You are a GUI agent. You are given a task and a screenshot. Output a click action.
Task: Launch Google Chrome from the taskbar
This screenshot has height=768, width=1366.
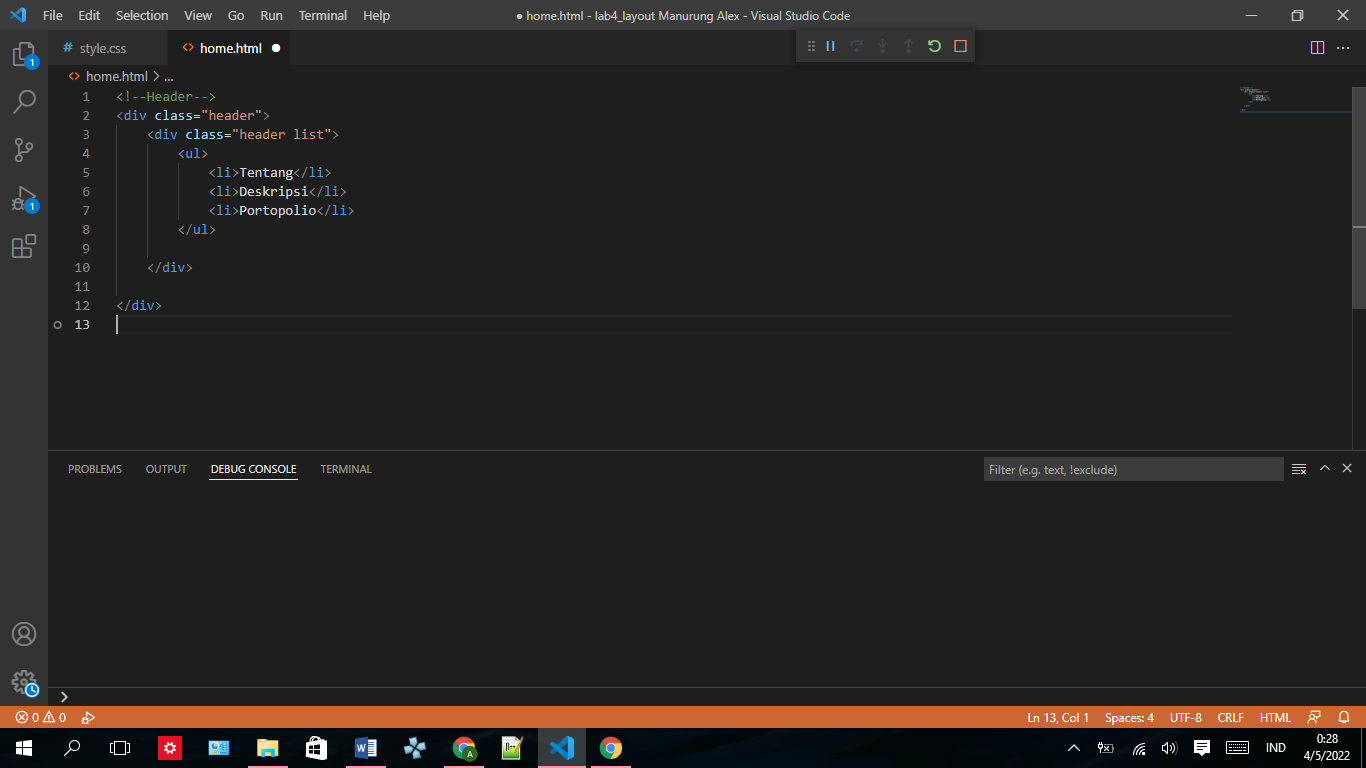pos(610,748)
